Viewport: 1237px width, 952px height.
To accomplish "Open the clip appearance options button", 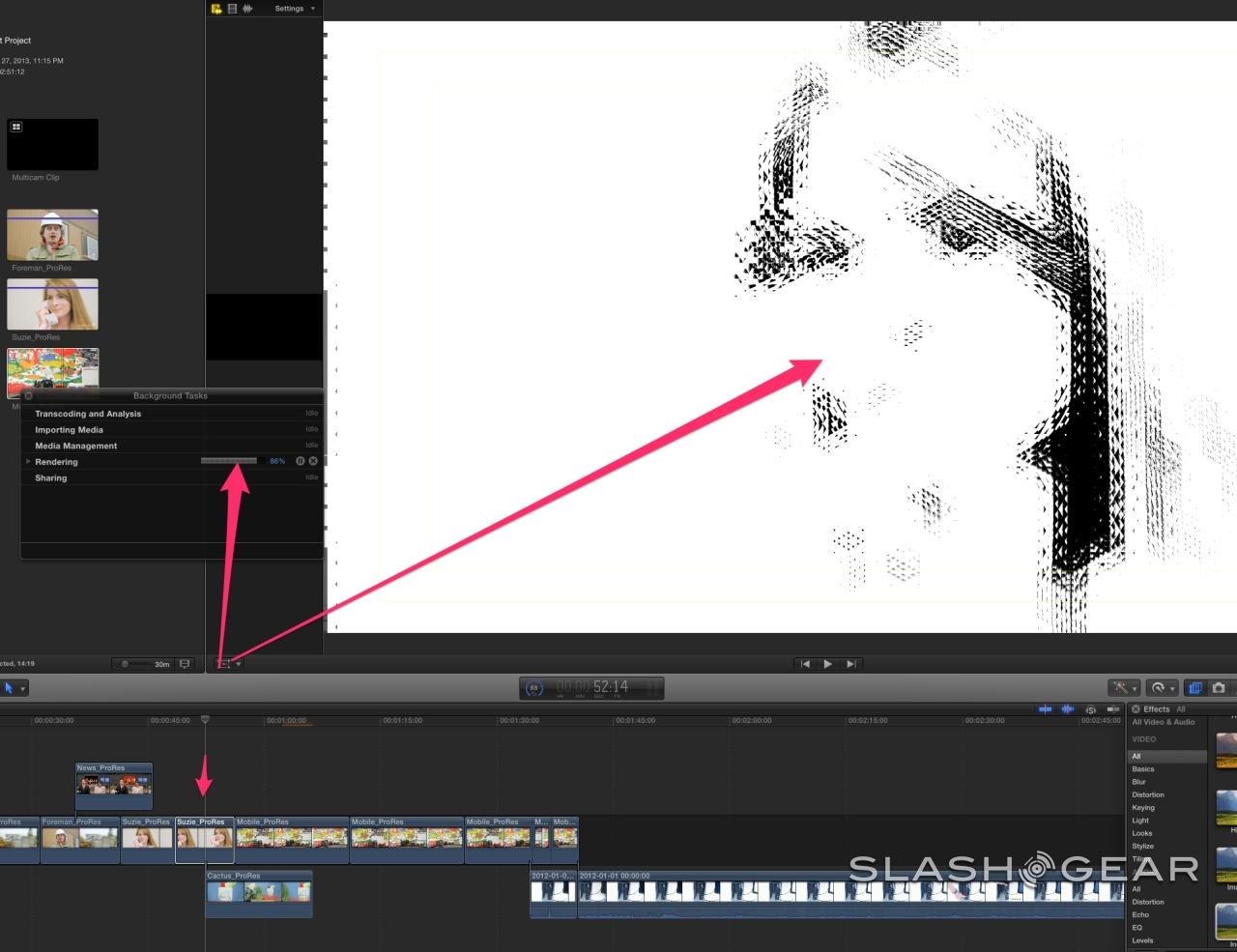I will 186,664.
